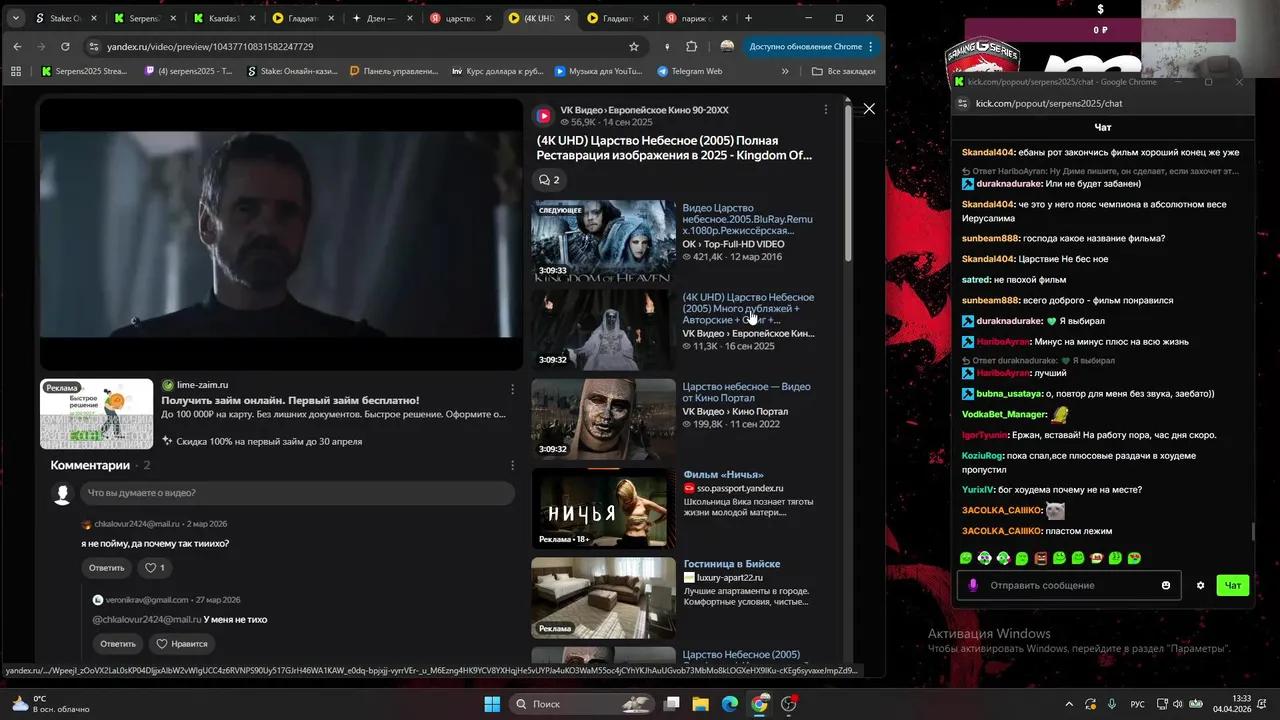The height and width of the screenshot is (720, 1280).
Task: Open comments section options menu
Action: coord(513,465)
